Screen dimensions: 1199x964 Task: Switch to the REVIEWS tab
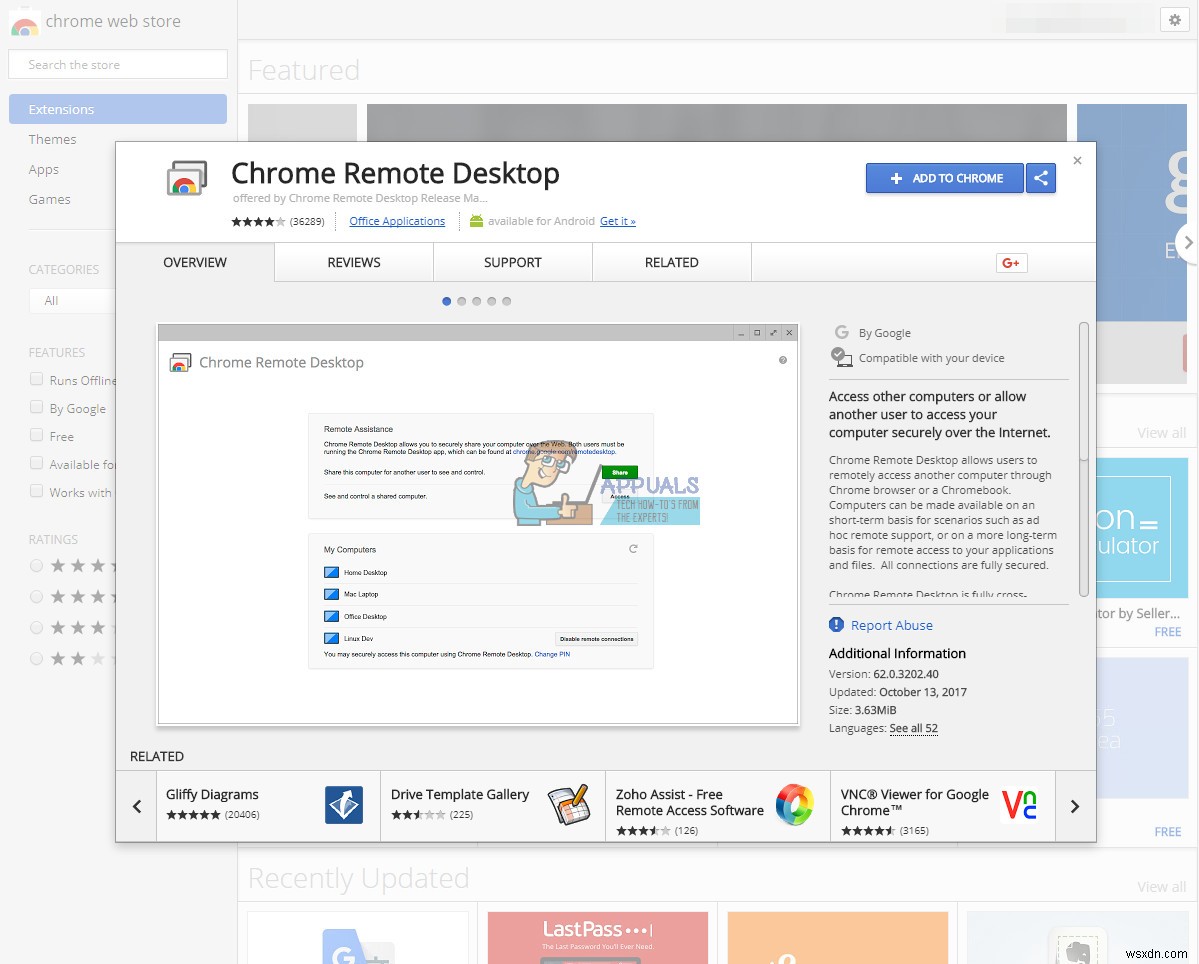(x=353, y=262)
